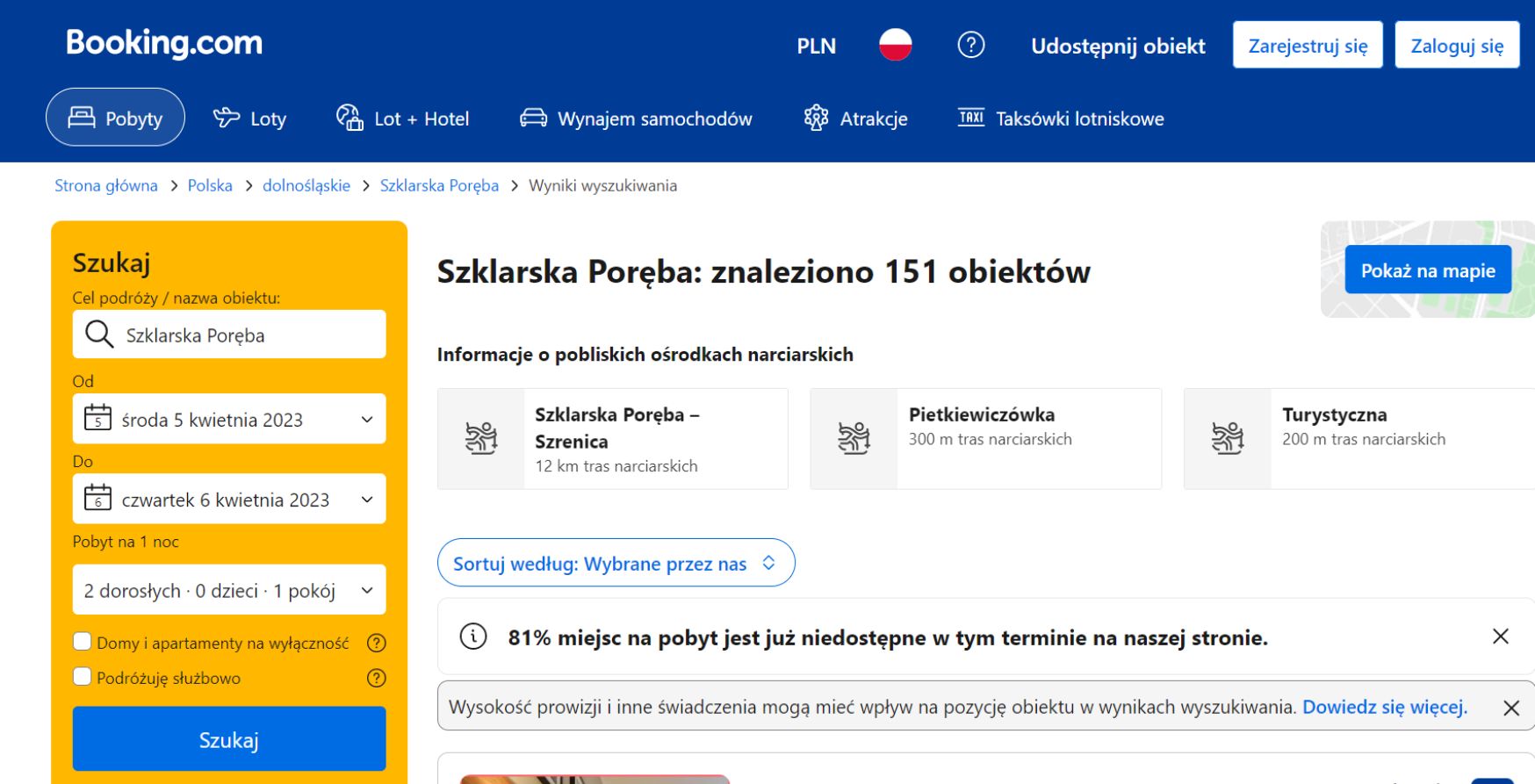Screen dimensions: 1535x784
Task: Select the Loty tab
Action: (249, 119)
